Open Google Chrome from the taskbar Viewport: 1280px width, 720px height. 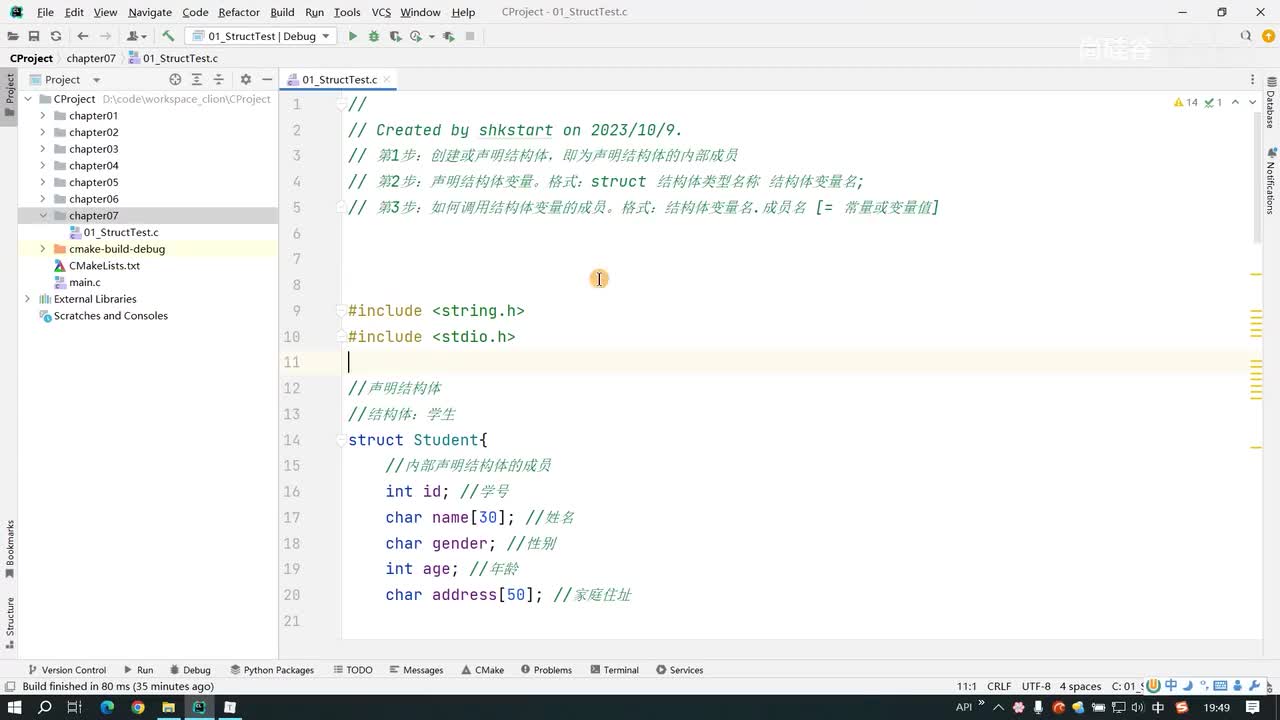(137, 707)
